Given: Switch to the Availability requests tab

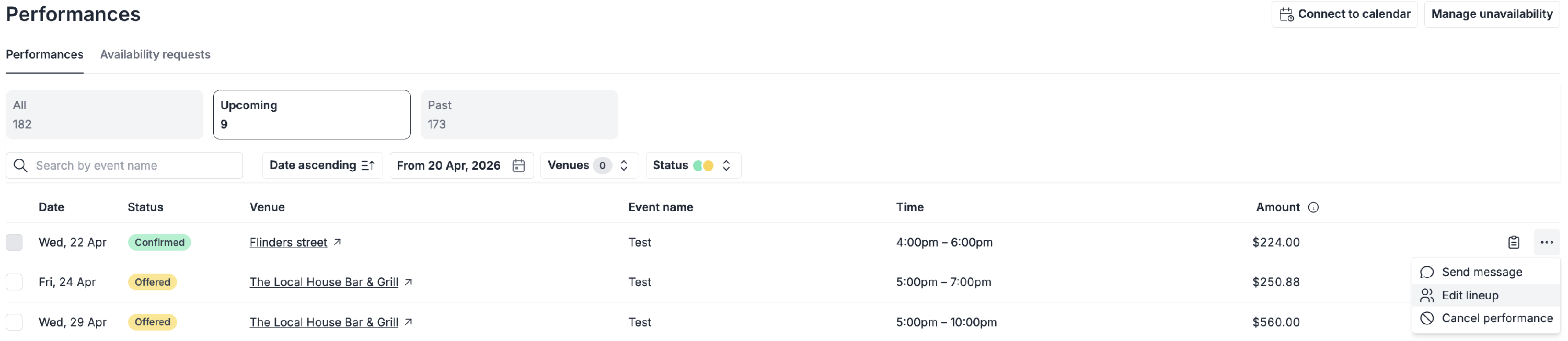Looking at the screenshot, I should pos(155,55).
